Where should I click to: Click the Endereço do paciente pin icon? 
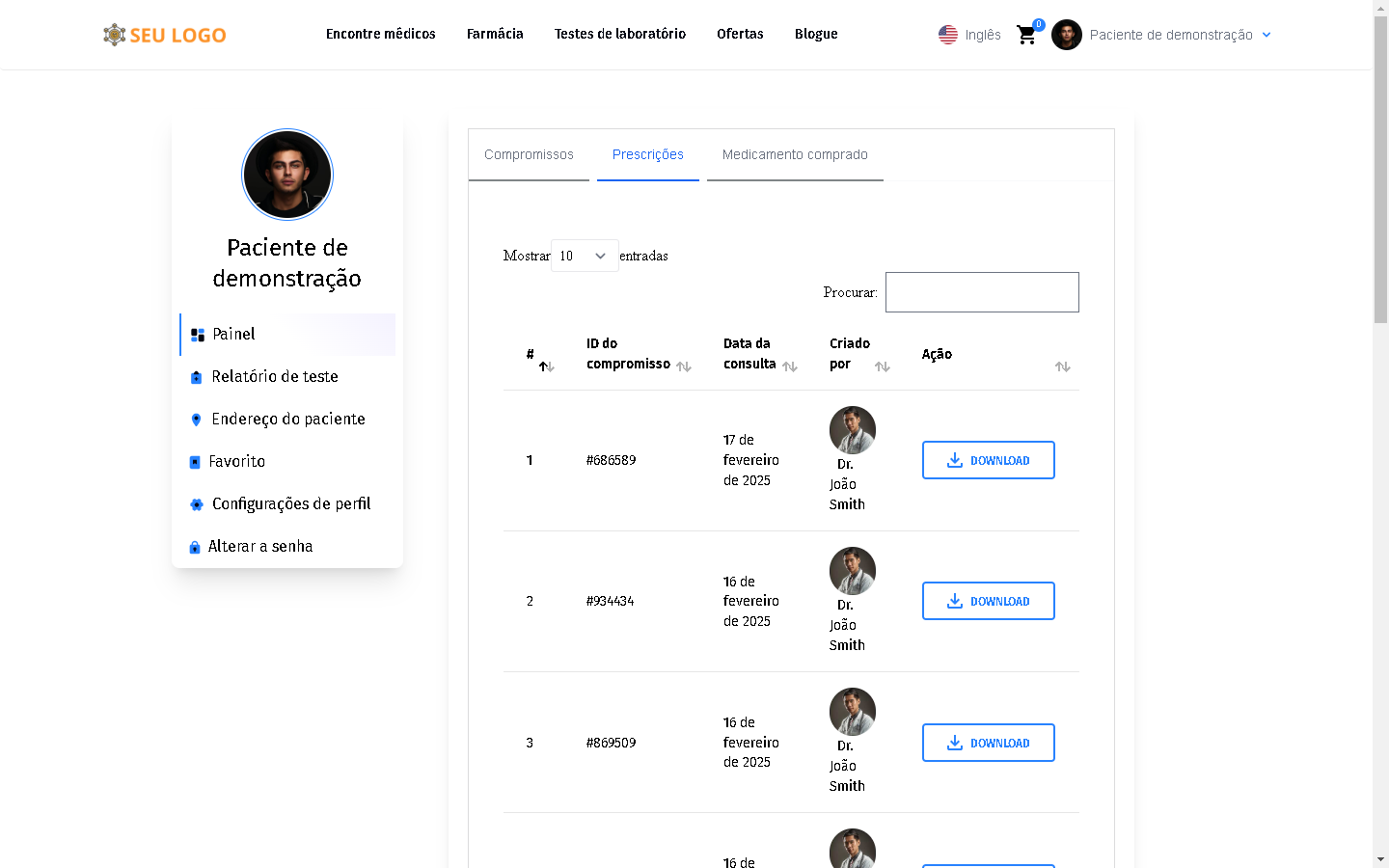tap(197, 420)
